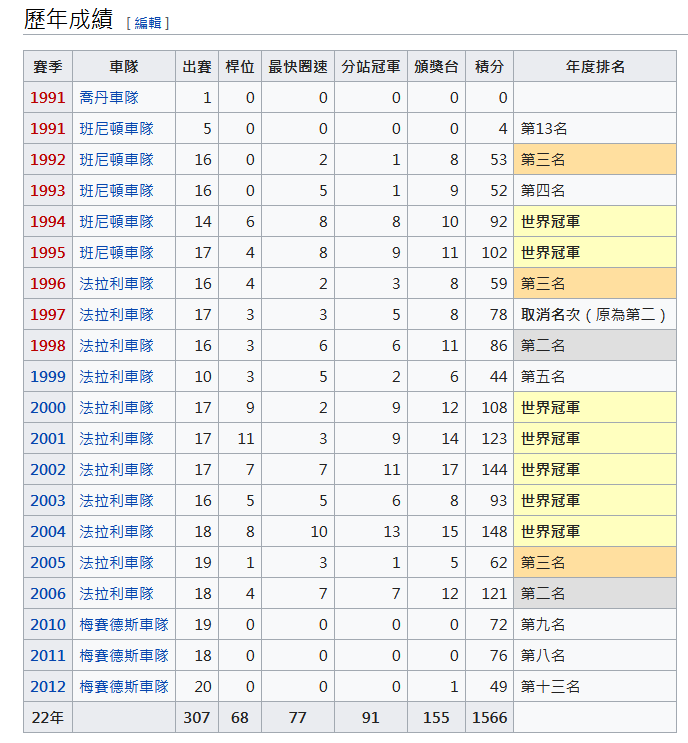
Task: Open the 1998 season link
Action: coord(48,345)
